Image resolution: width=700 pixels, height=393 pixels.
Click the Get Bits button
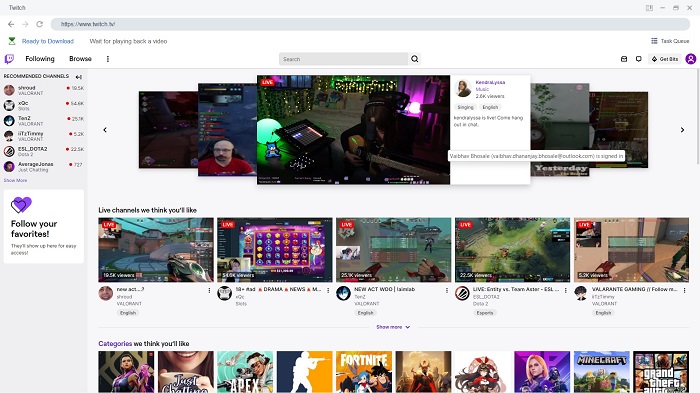coord(665,59)
